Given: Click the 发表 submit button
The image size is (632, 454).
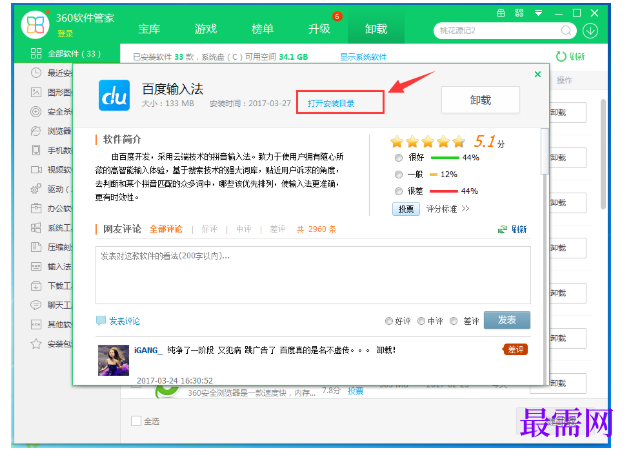Looking at the screenshot, I should point(507,320).
